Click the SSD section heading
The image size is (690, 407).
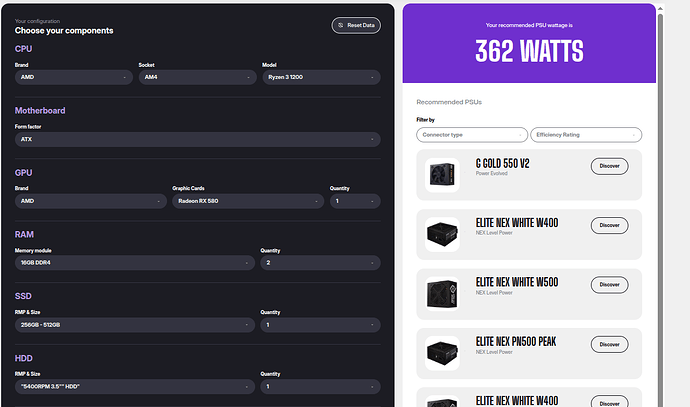pos(23,296)
